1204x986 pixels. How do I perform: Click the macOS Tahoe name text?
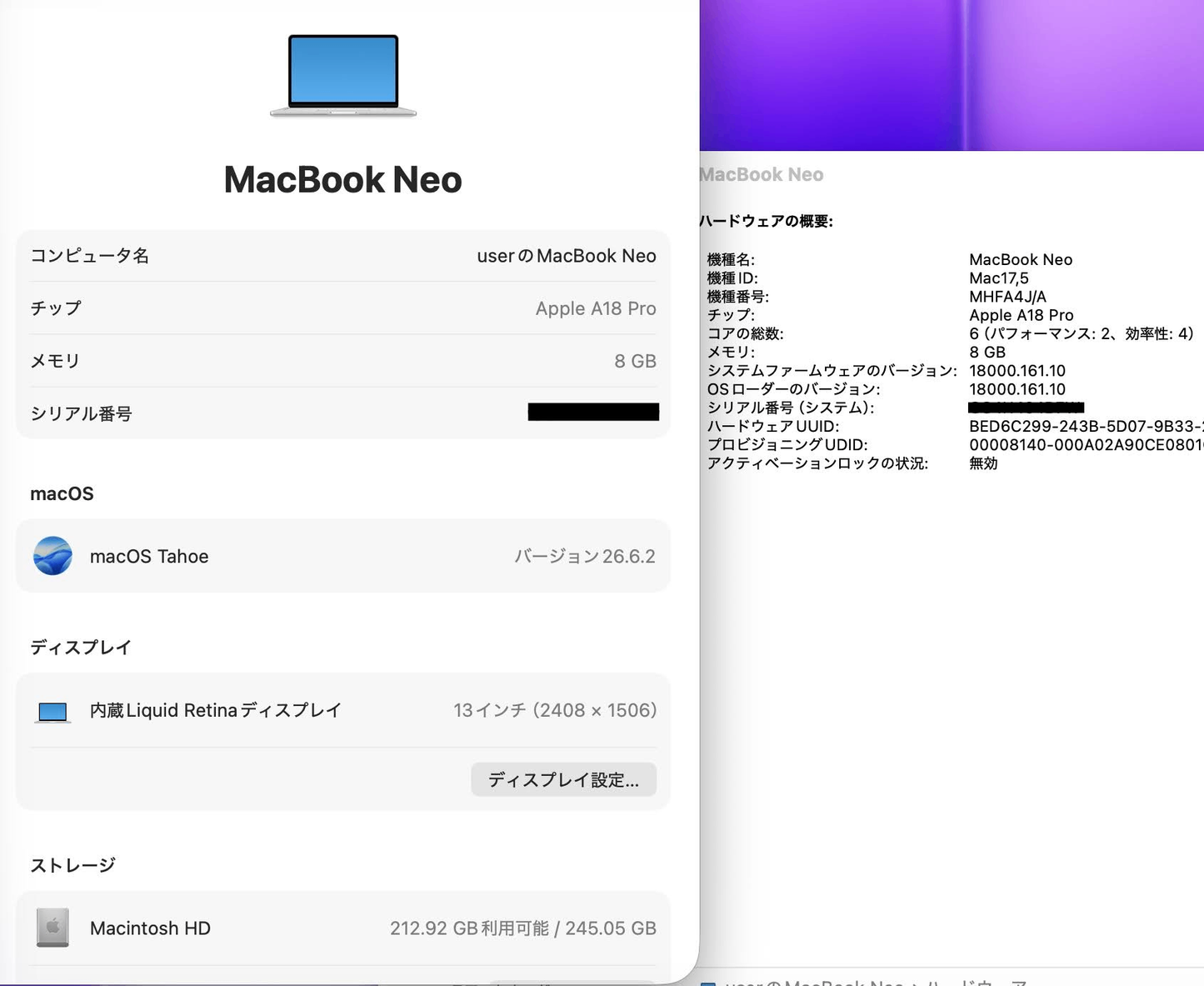pos(149,556)
